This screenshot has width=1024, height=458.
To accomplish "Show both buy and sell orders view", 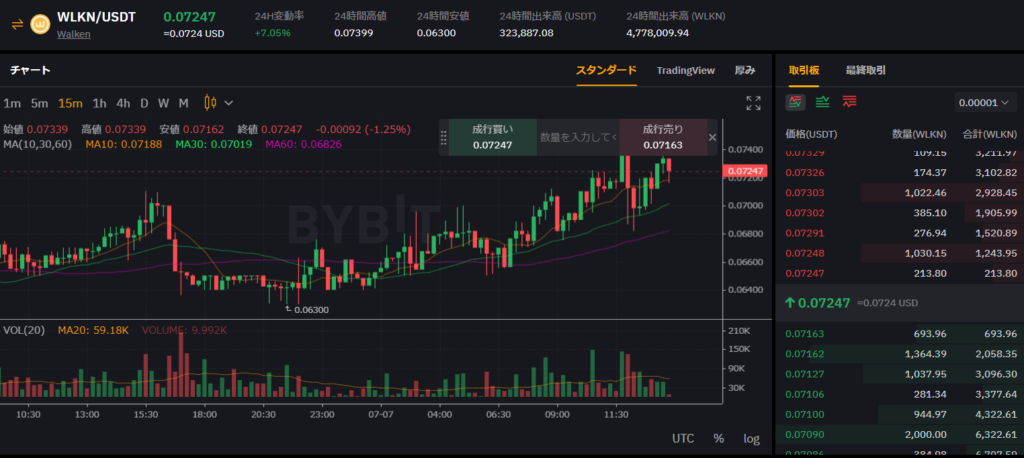I will 795,101.
